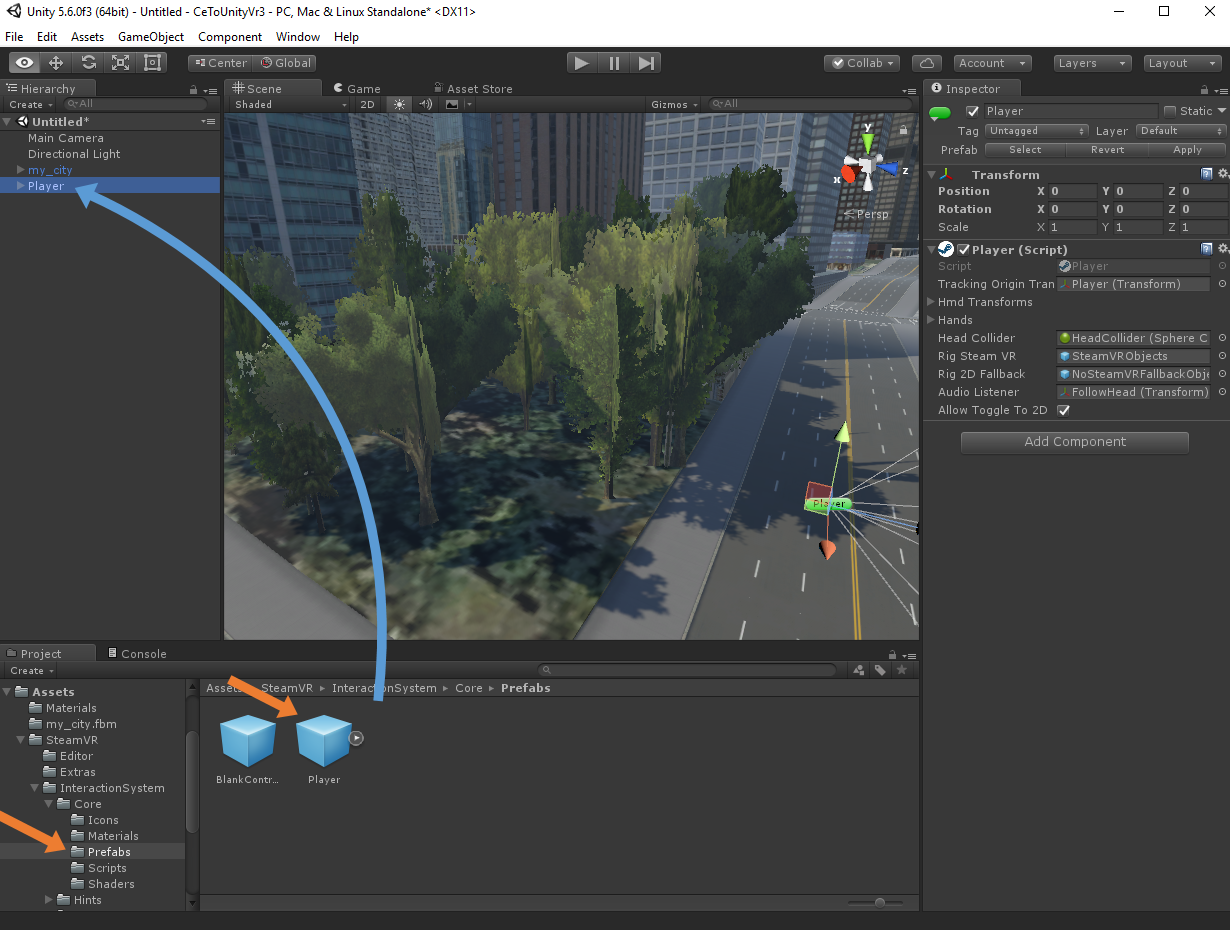The image size is (1230, 930).
Task: Toggle pivot Center mode button
Action: coord(219,62)
